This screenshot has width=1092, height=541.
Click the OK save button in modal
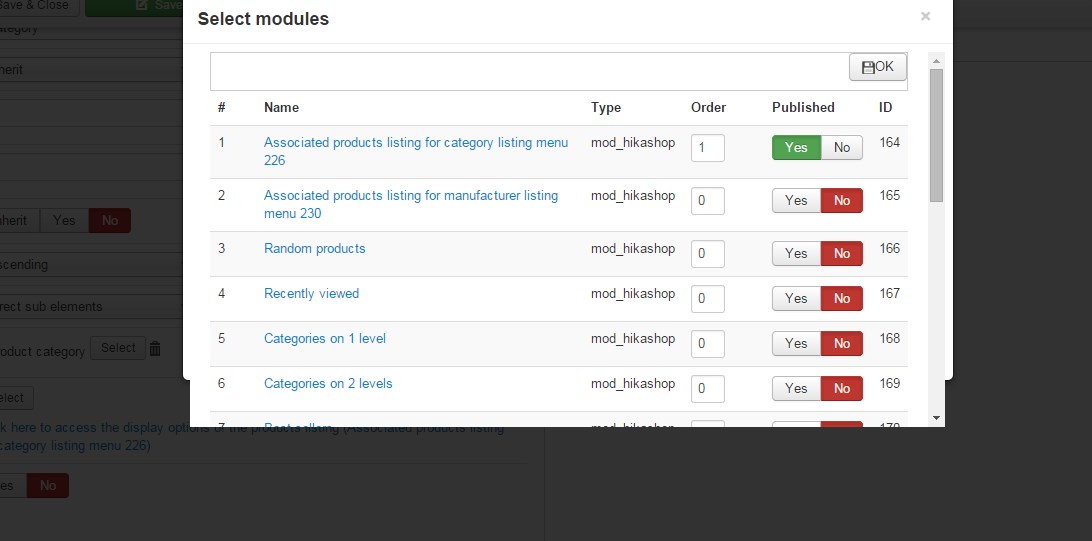[878, 67]
